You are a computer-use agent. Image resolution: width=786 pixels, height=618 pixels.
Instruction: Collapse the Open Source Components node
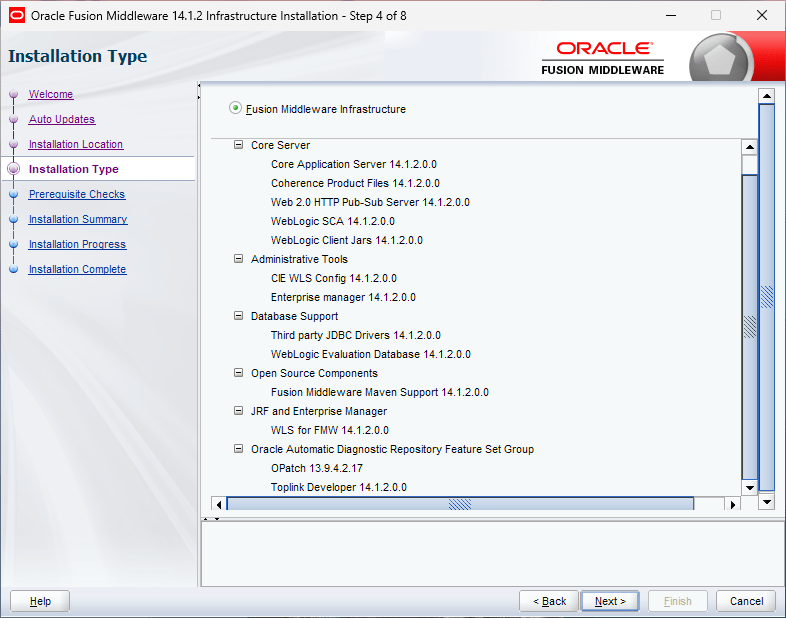pos(239,373)
